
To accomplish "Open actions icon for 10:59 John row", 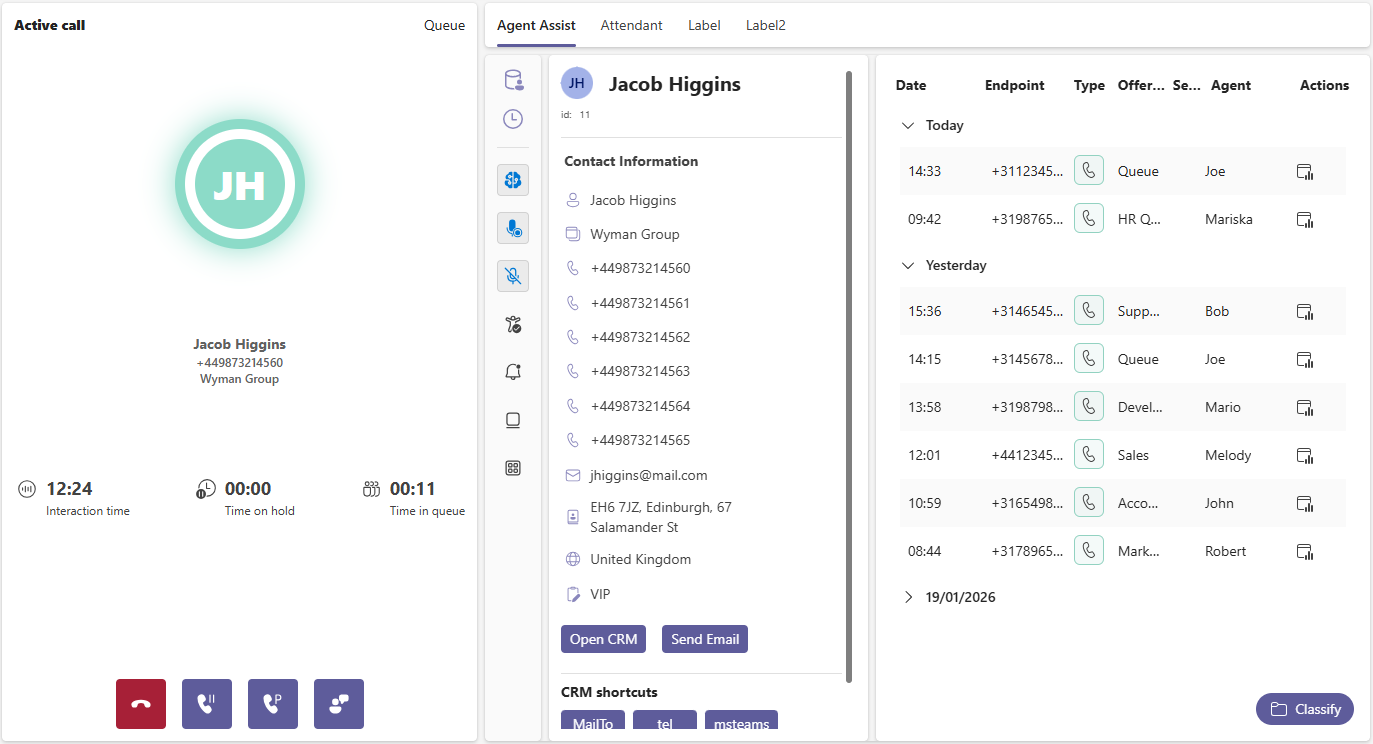I will tap(1304, 504).
